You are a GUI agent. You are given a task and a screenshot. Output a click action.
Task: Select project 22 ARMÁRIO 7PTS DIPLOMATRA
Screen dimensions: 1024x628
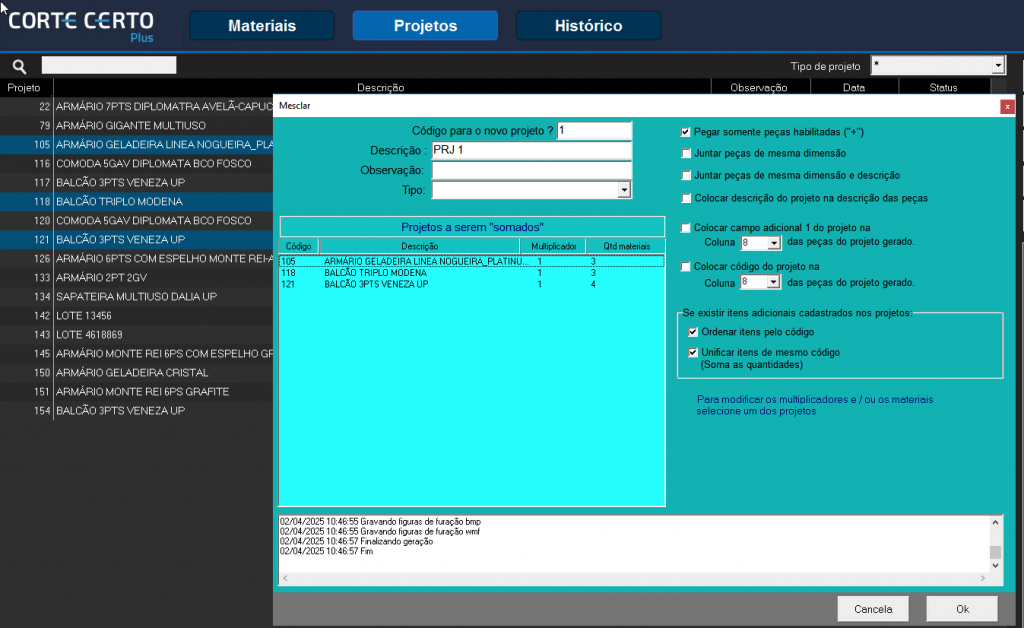point(136,106)
